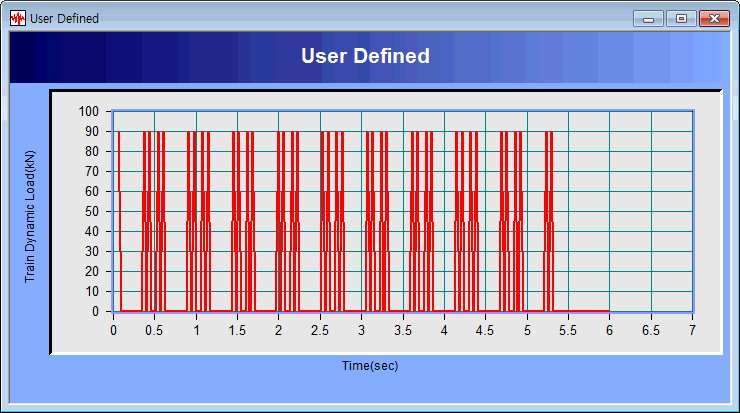The width and height of the screenshot is (740, 413).
Task: Click the 6.5 tick label on time axis
Action: point(651,330)
